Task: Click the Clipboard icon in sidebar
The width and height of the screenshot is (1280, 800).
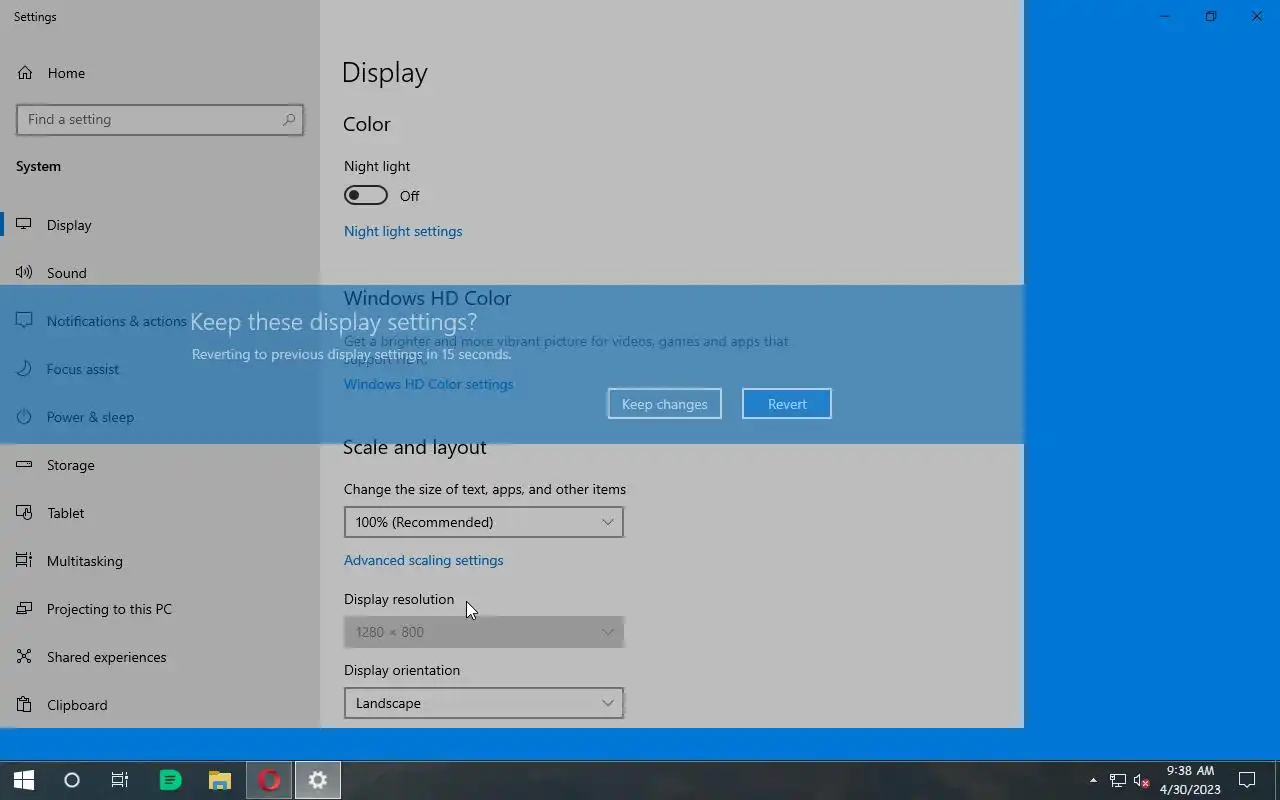Action: pyautogui.click(x=24, y=705)
